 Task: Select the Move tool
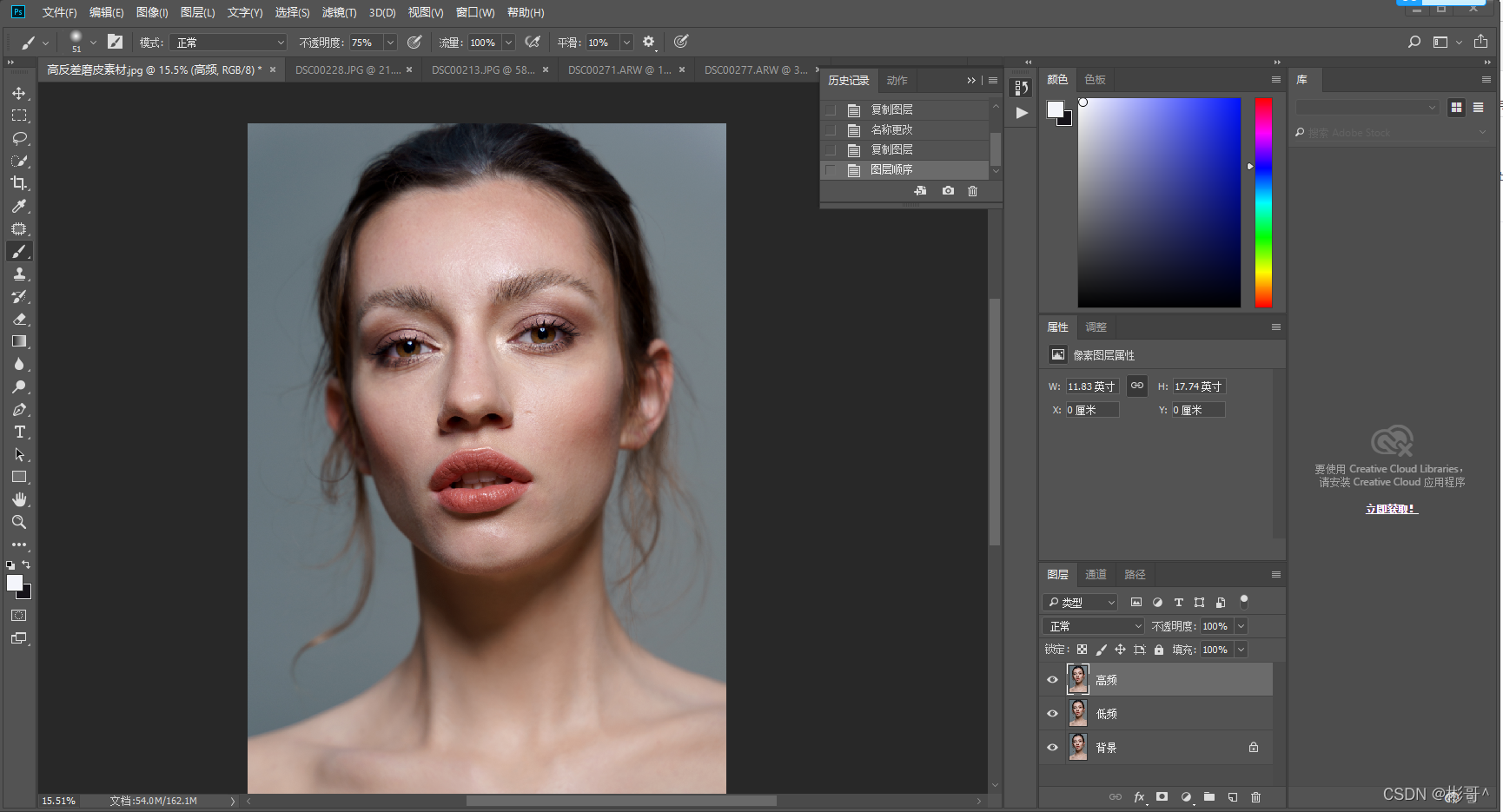pyautogui.click(x=18, y=93)
